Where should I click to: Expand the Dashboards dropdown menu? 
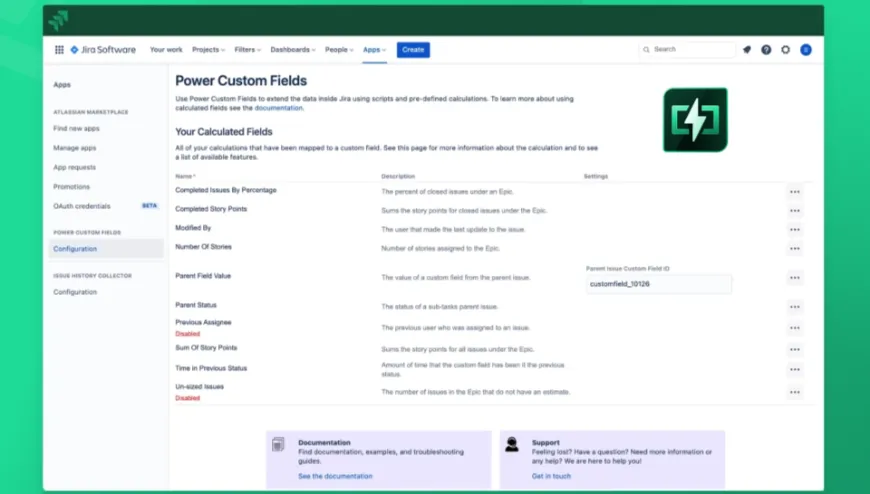click(x=293, y=49)
